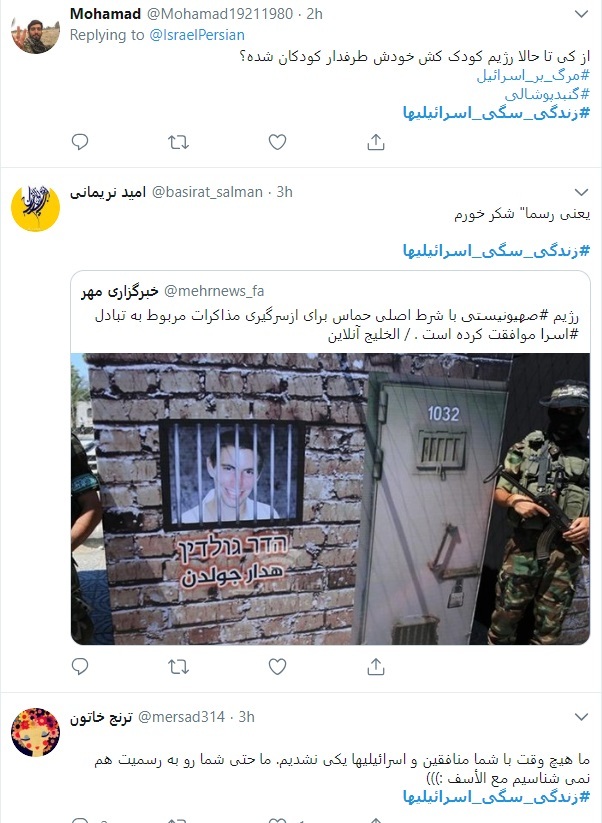Open #مرگ_بر_اسرائیل hashtag in Mohamad's tweet
Screen dimensions: 602x823
point(533,76)
